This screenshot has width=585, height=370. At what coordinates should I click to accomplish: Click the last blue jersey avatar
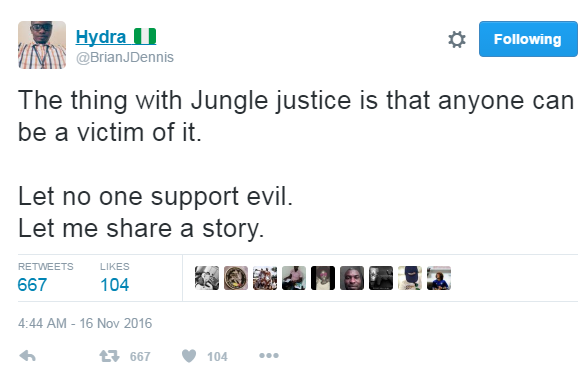pos(439,278)
